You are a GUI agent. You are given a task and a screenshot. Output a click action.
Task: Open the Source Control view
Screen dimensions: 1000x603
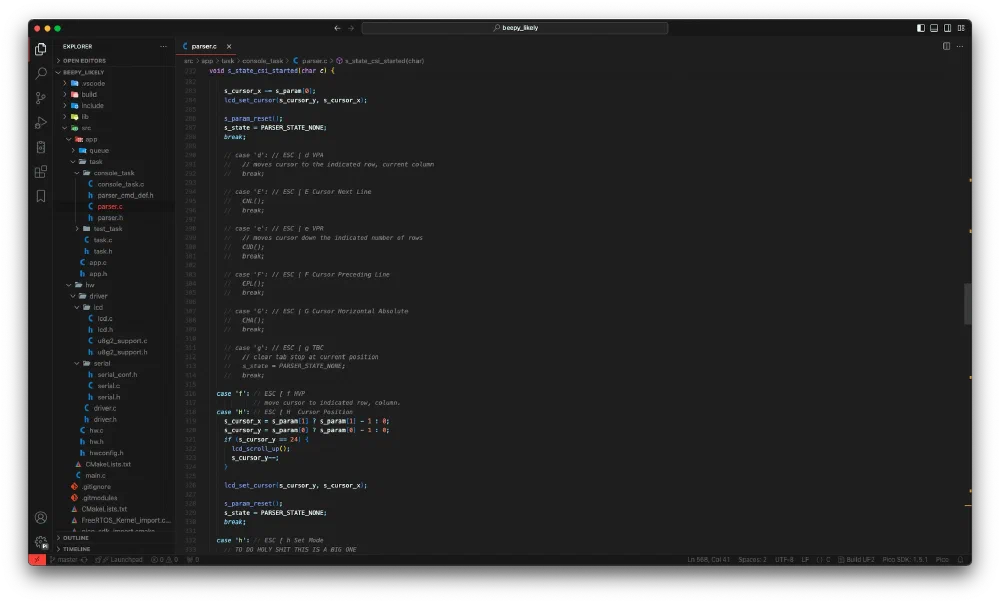click(41, 98)
